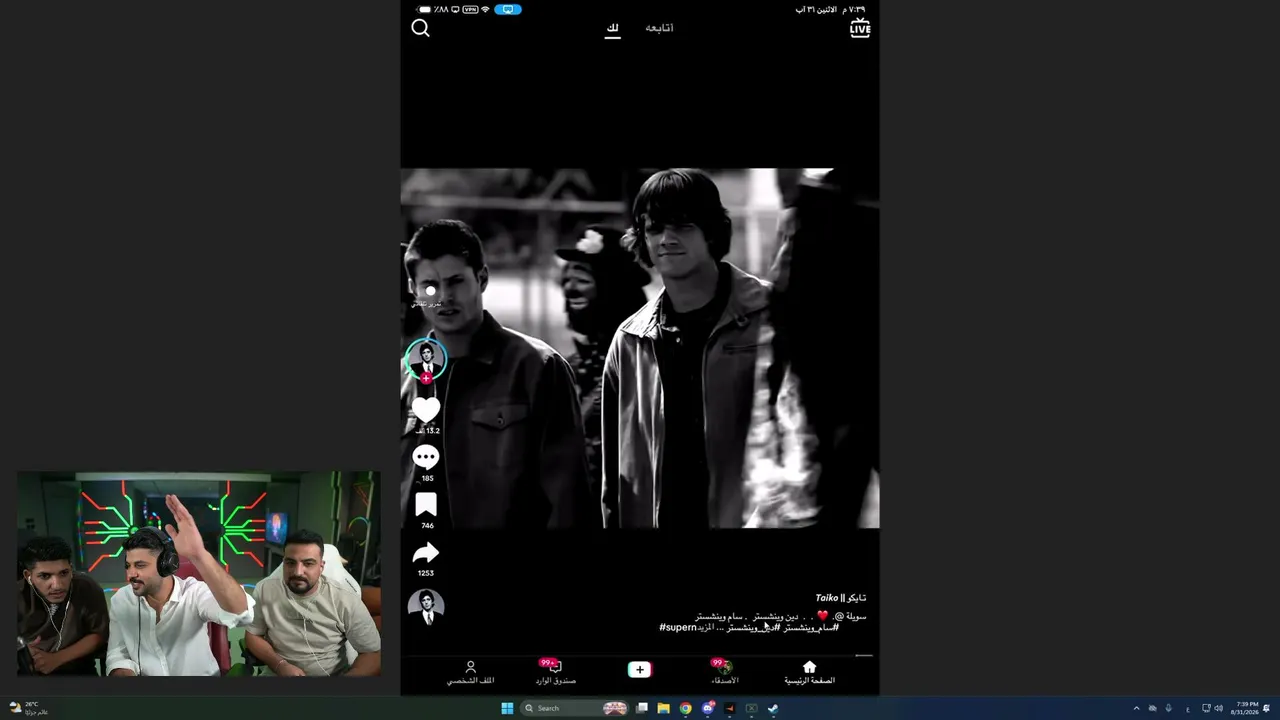Image resolution: width=1280 pixels, height=720 pixels.
Task: Share the video showing 1253 shares
Action: tap(426, 553)
